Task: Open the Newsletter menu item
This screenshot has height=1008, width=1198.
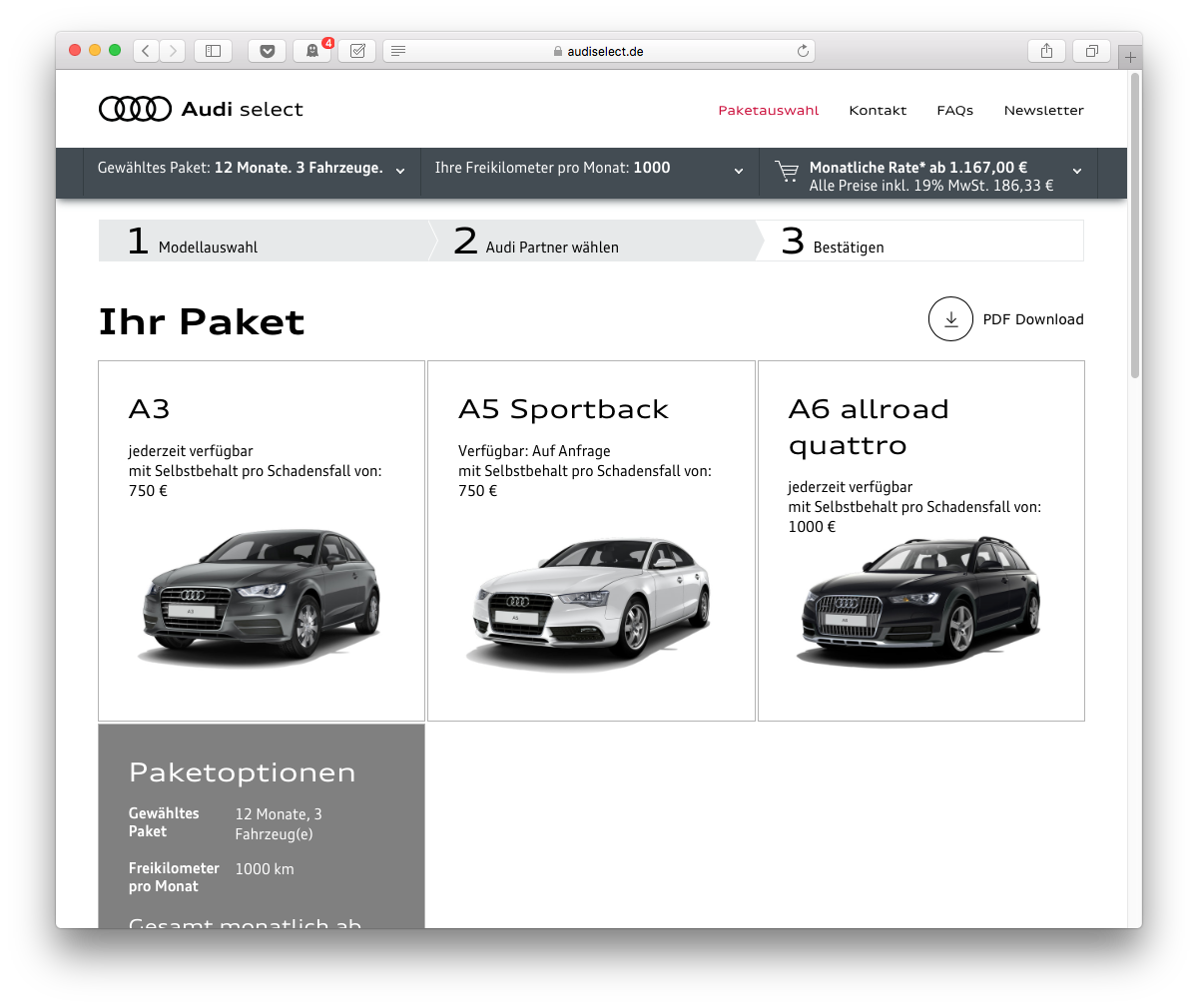Action: point(1043,110)
